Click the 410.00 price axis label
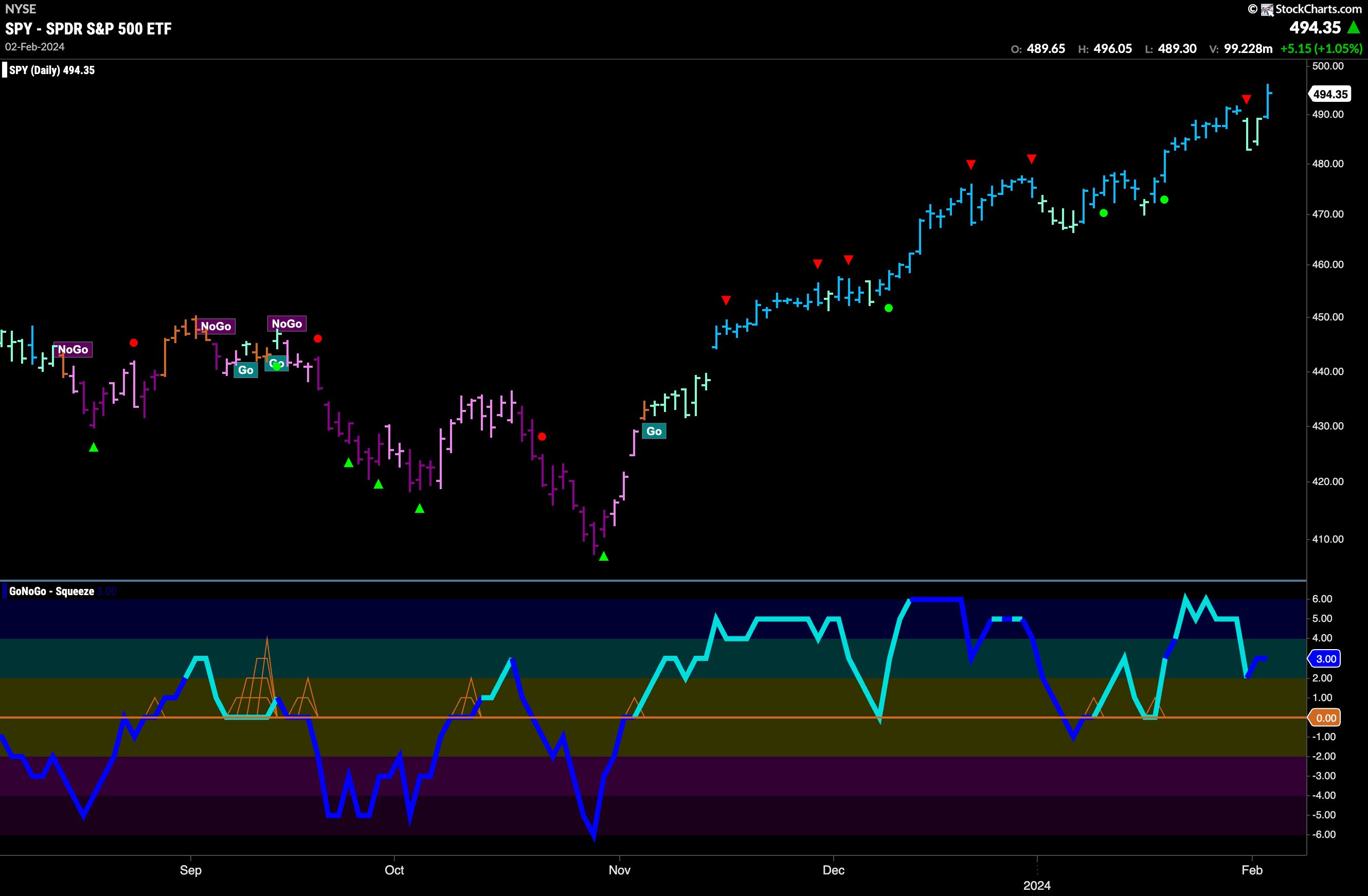 coord(1328,539)
